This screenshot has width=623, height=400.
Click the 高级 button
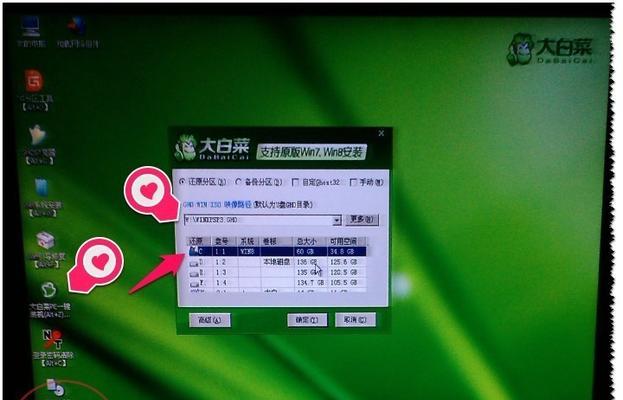209,320
